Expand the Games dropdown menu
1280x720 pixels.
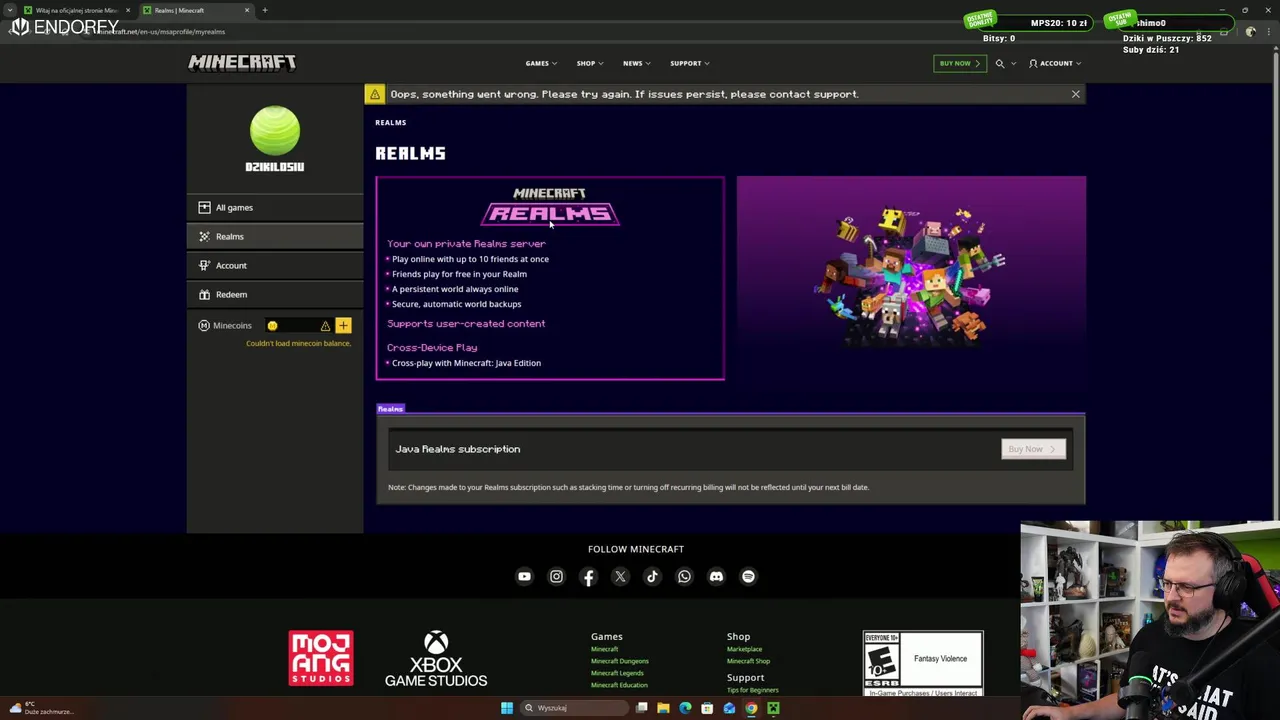click(x=541, y=63)
